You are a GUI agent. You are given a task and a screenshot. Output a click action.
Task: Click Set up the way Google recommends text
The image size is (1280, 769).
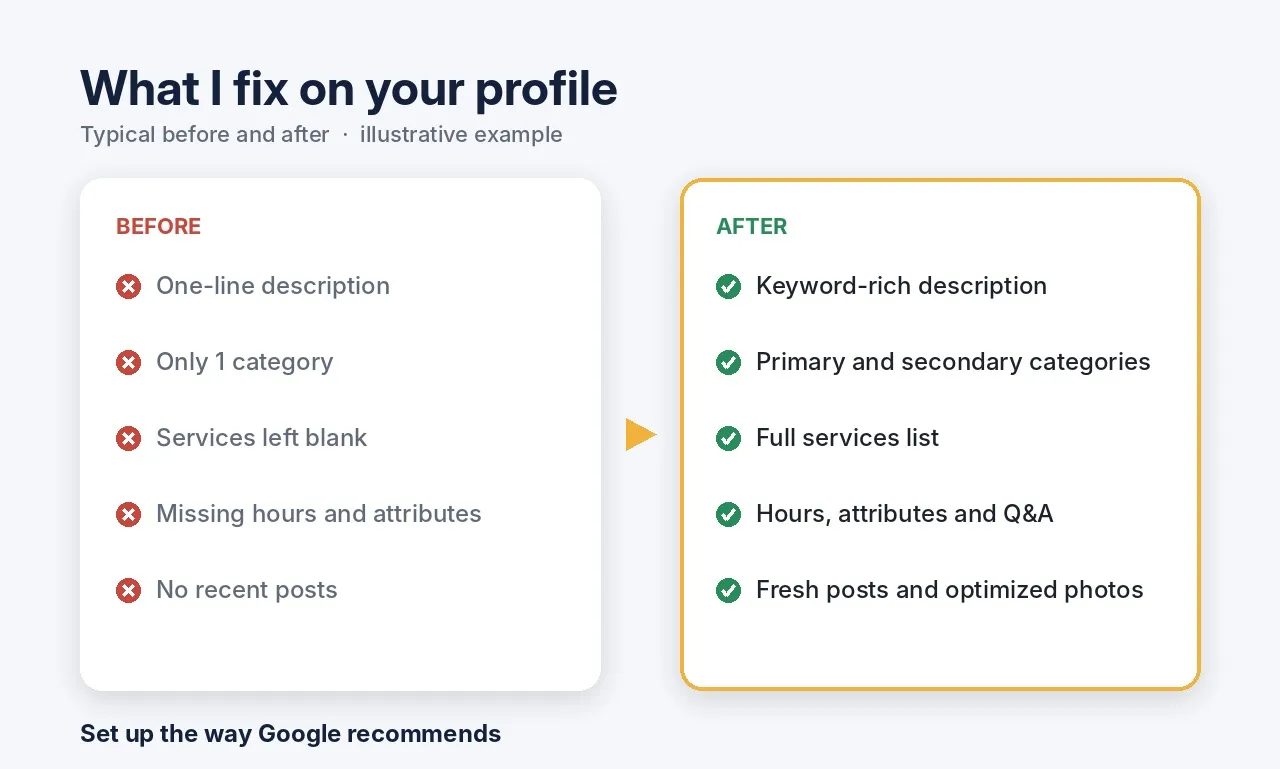point(290,734)
